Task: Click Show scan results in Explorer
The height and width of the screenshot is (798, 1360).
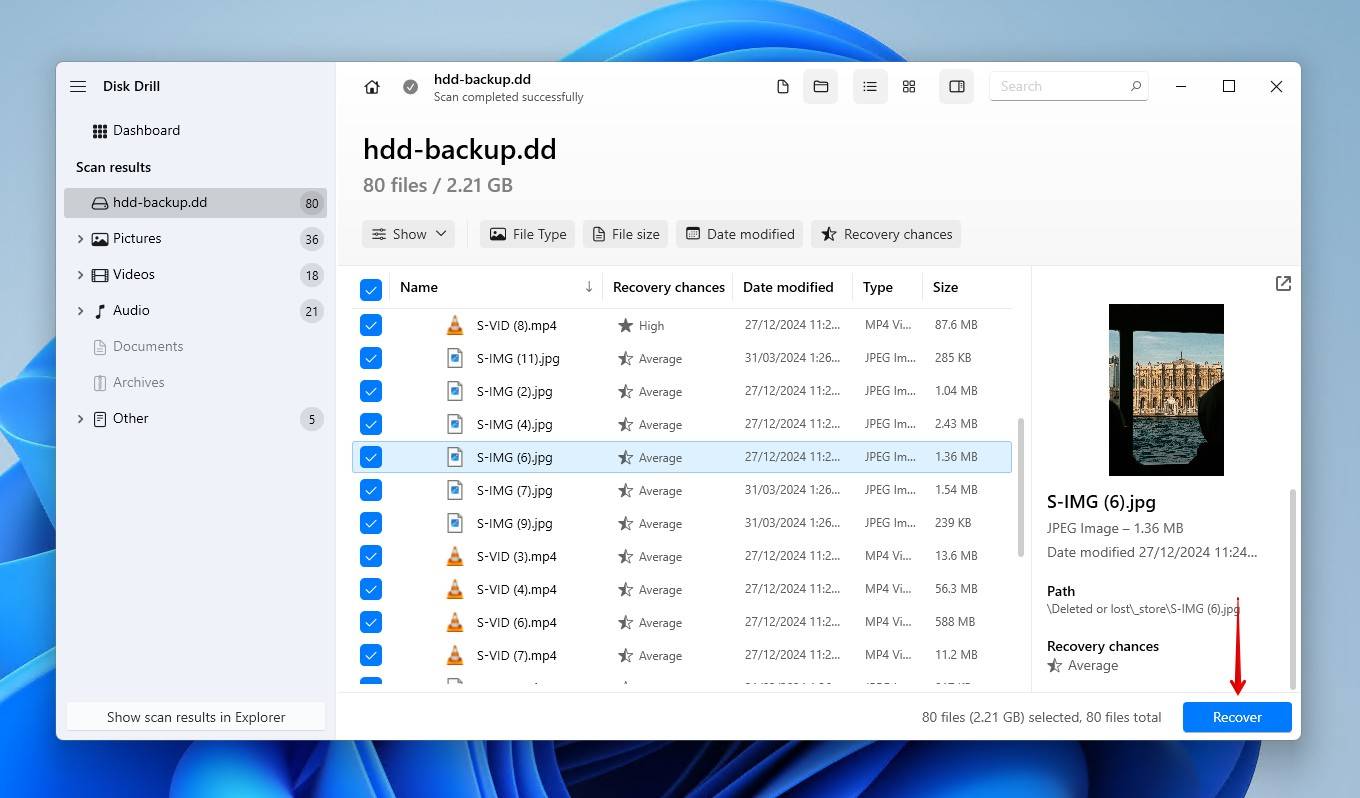Action: (196, 717)
